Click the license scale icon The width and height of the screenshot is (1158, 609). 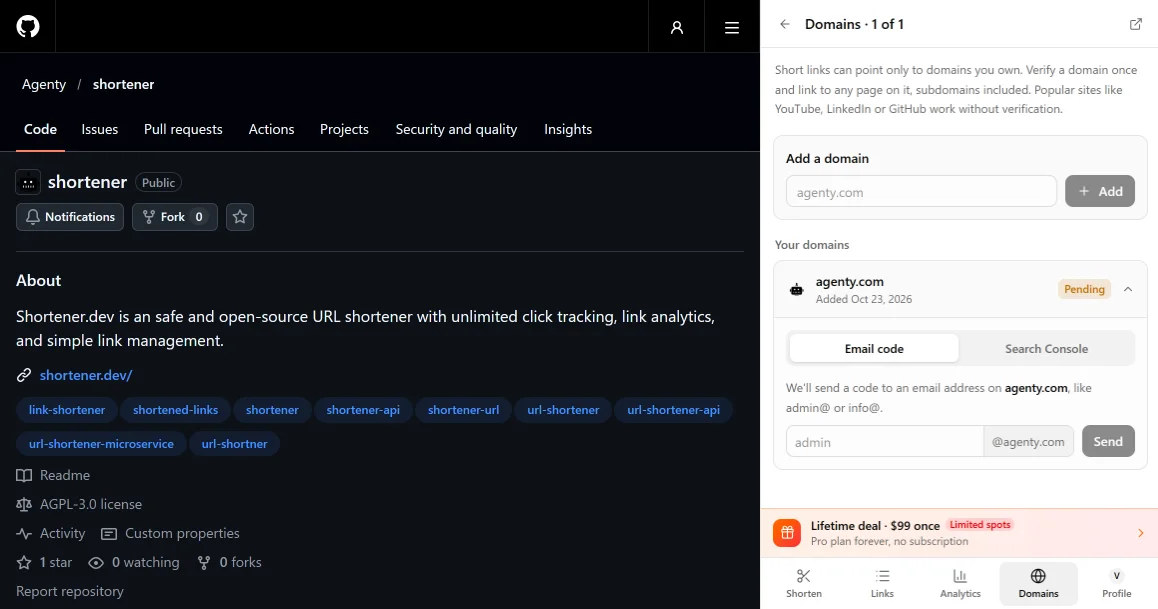(24, 504)
